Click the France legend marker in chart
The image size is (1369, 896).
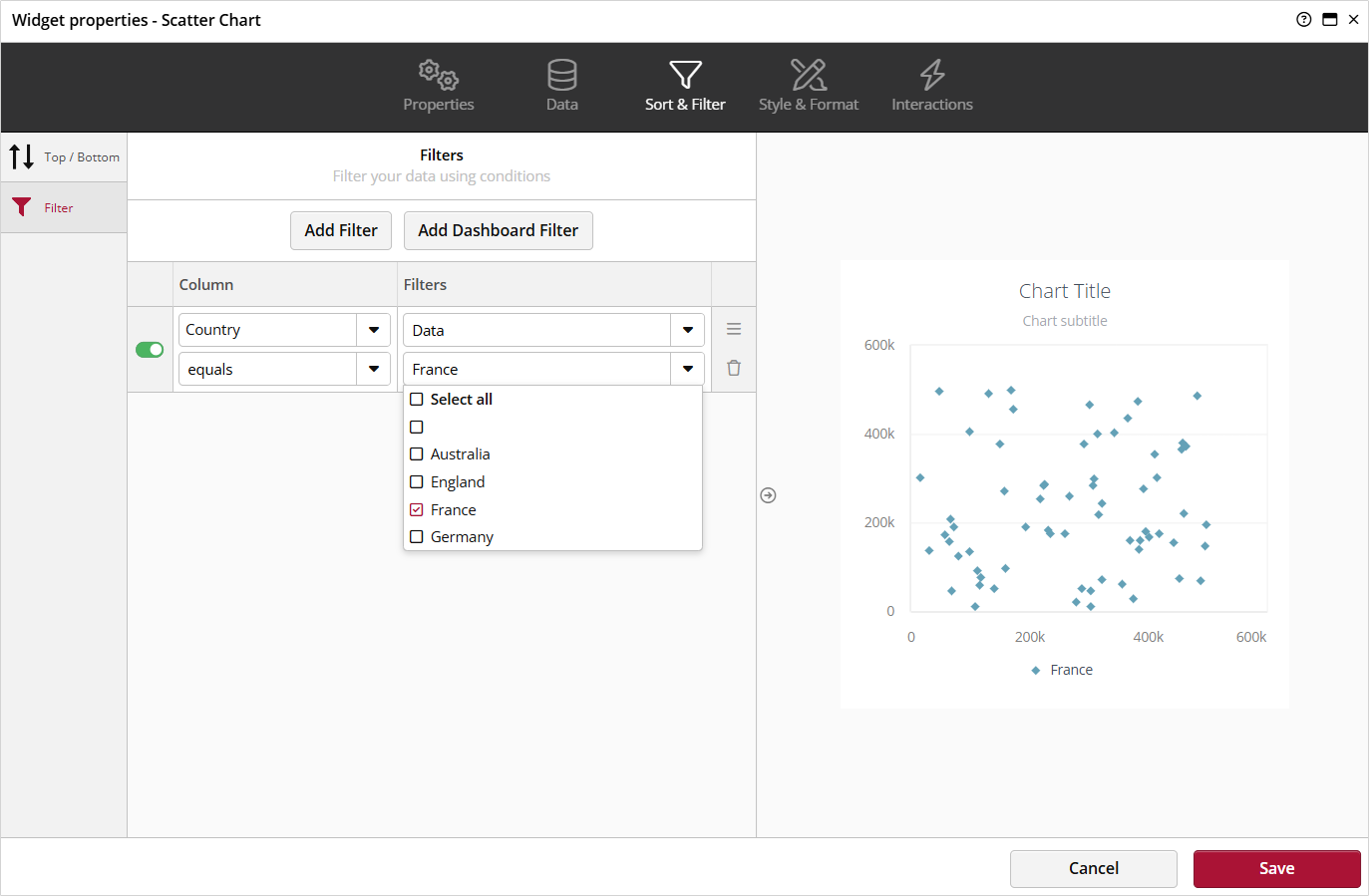click(x=1036, y=671)
